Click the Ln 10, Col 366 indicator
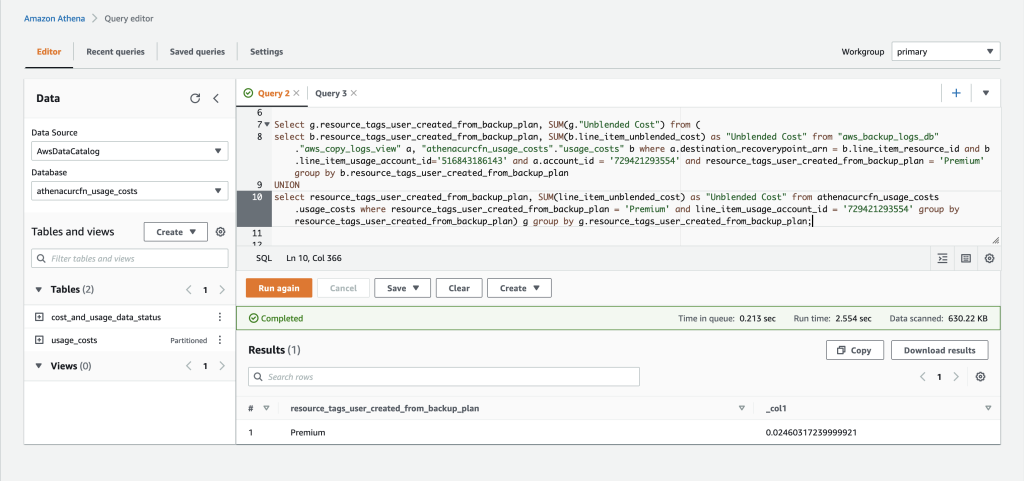 coord(313,258)
